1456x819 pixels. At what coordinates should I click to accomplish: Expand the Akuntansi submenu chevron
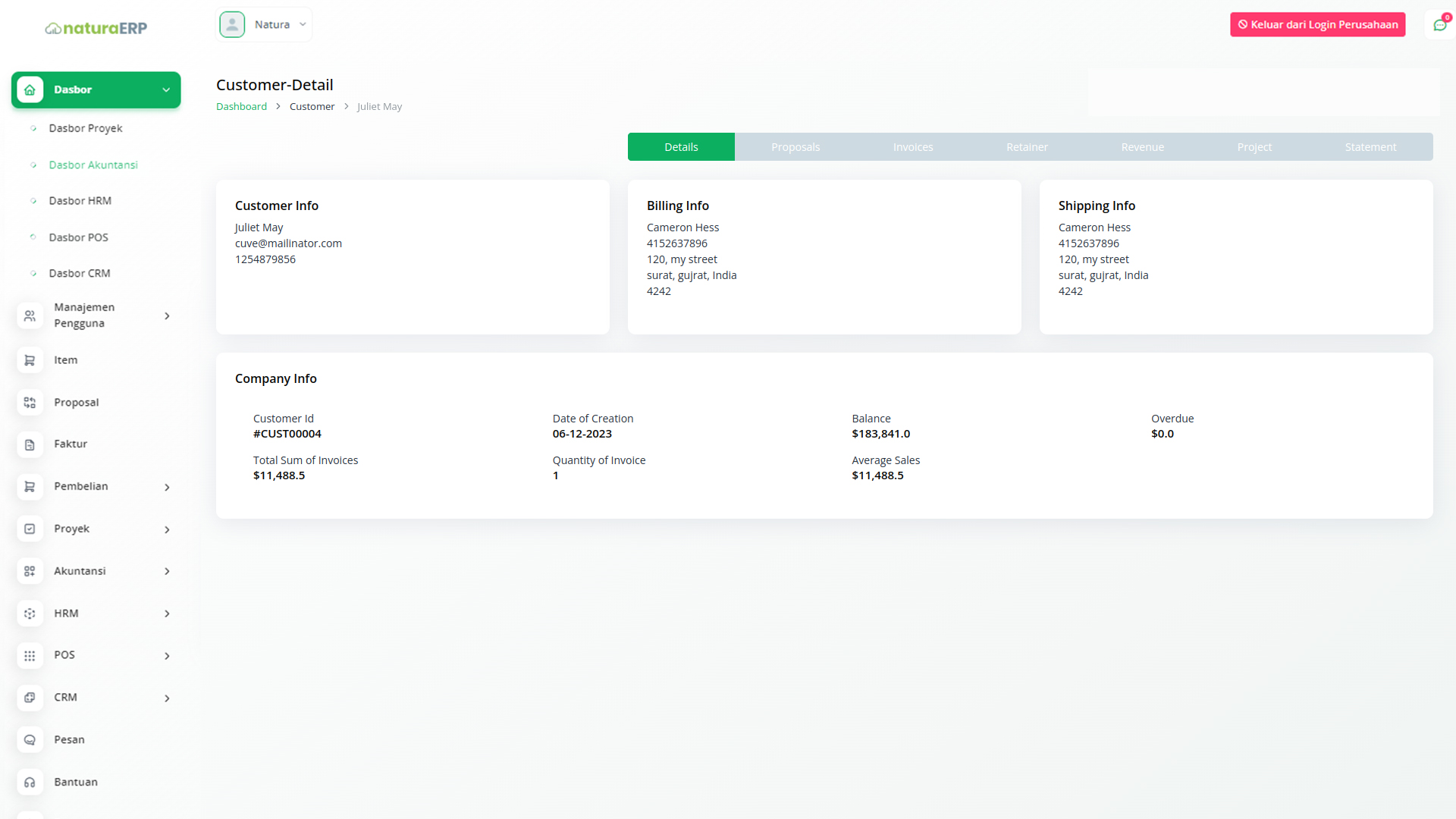coord(167,572)
